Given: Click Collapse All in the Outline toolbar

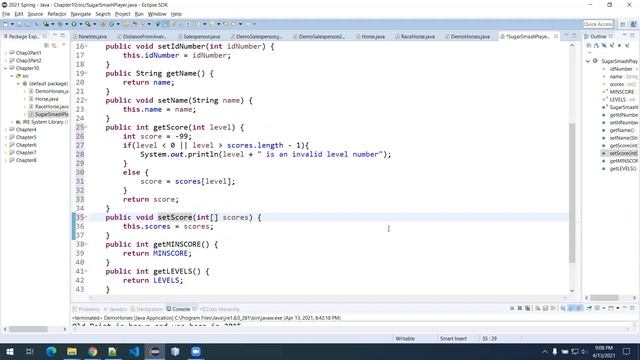Looking at the screenshot, I should 589,45.
